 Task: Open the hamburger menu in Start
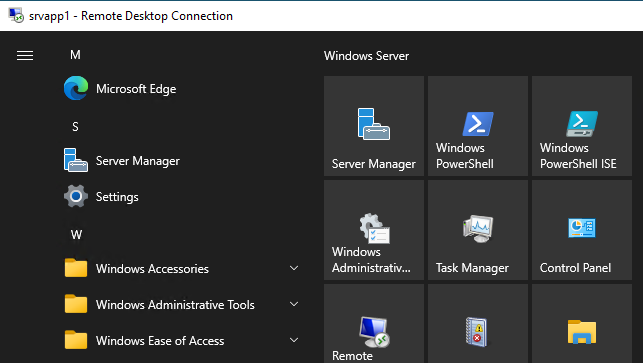tap(25, 55)
